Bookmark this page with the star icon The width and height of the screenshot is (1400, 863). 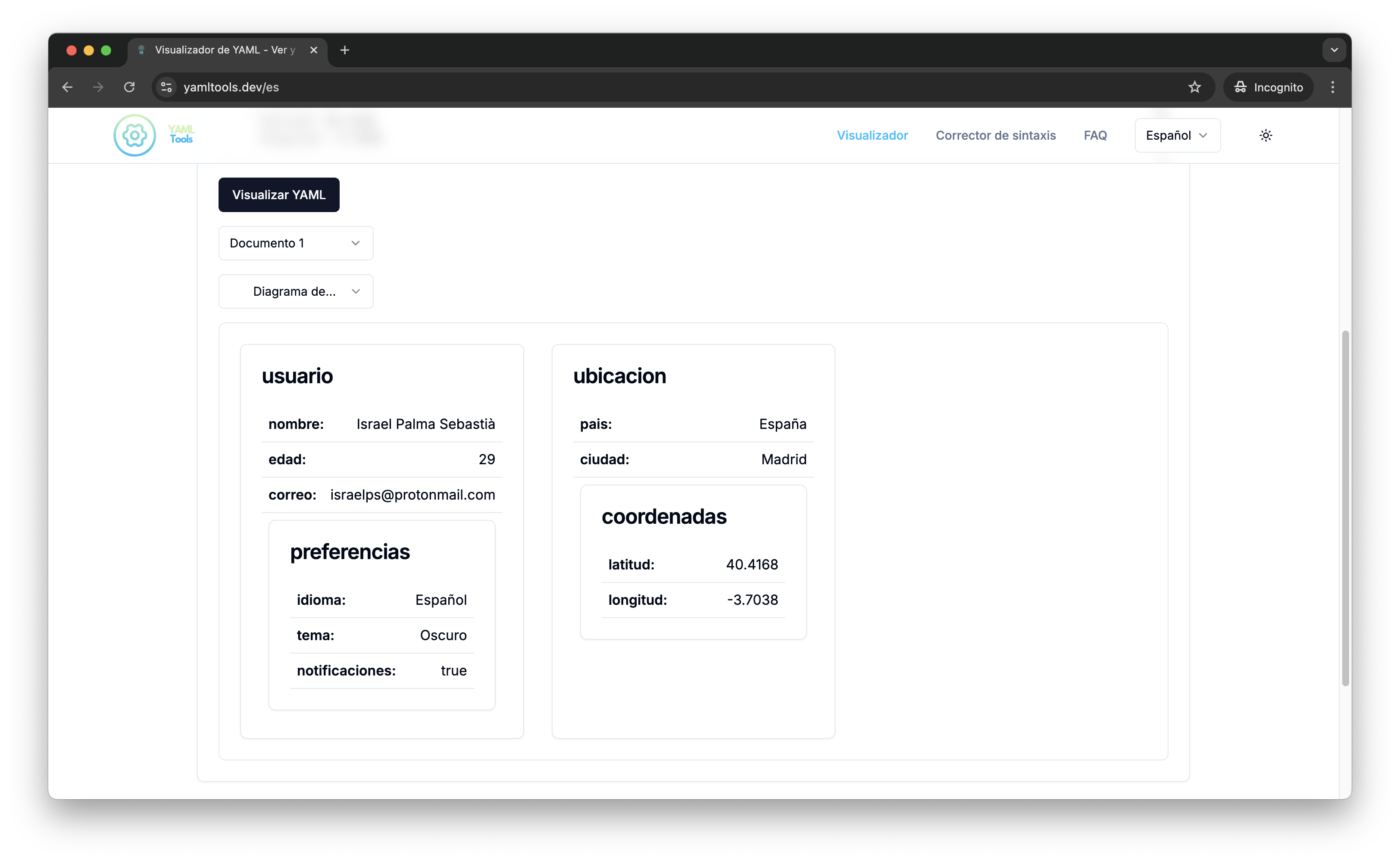point(1194,87)
